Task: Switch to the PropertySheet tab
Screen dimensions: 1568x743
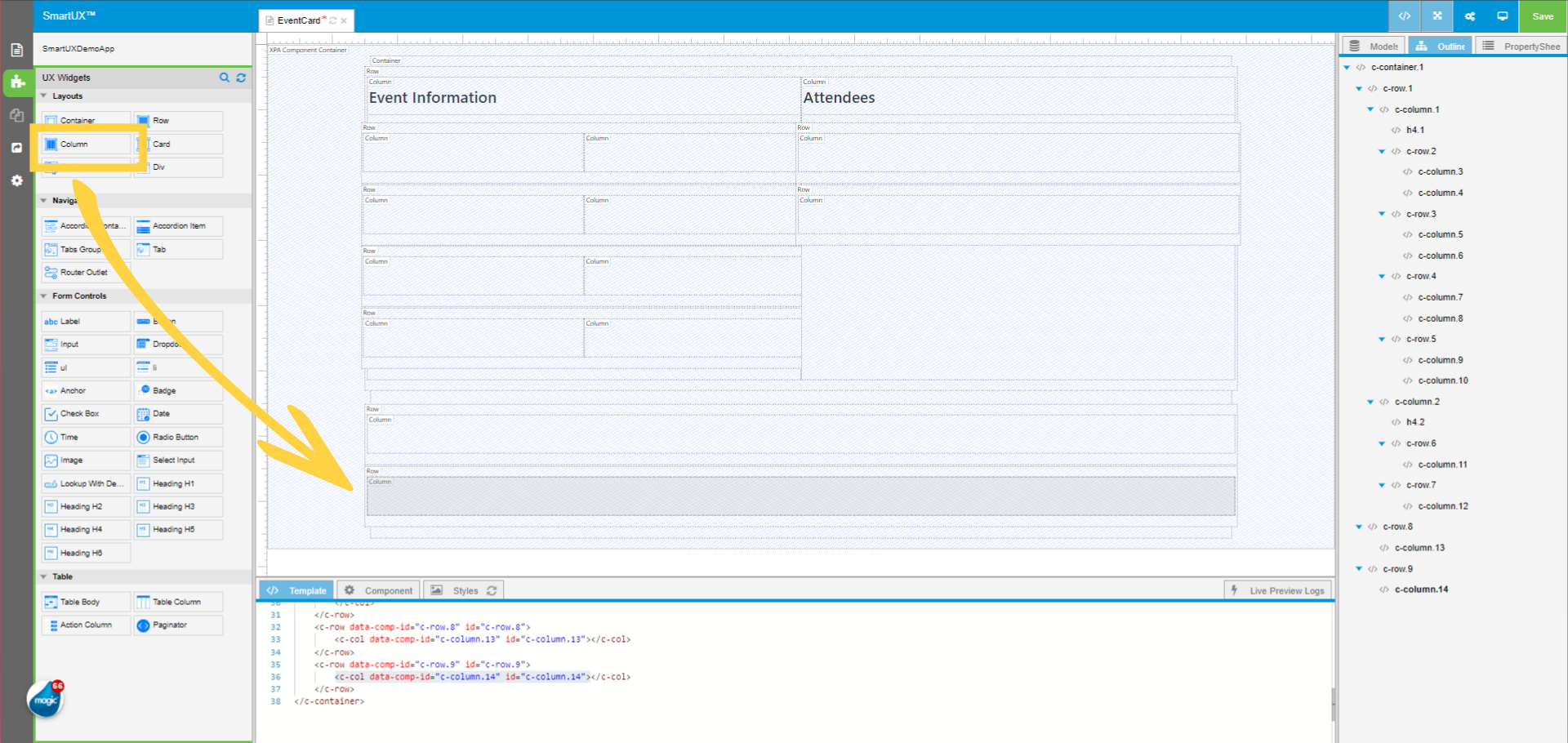Action: point(1522,47)
